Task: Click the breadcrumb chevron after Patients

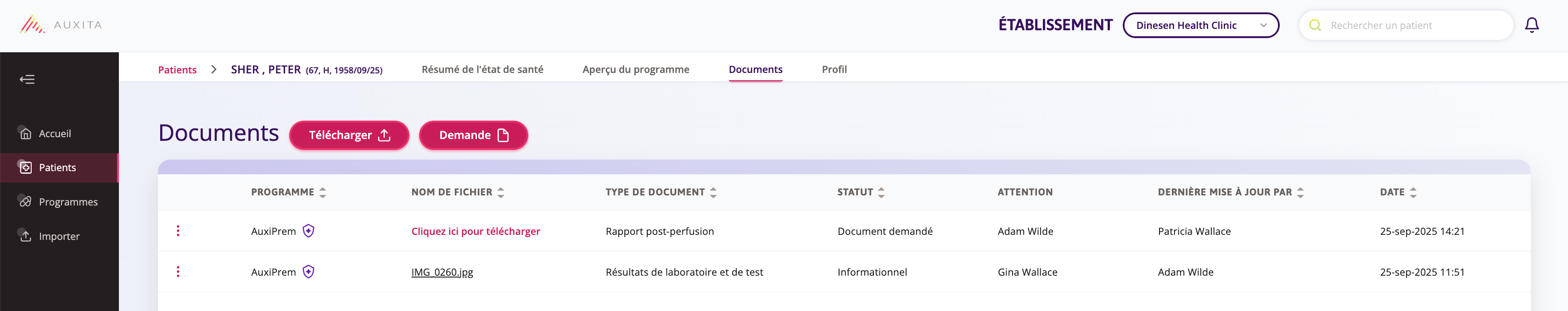Action: 213,69
